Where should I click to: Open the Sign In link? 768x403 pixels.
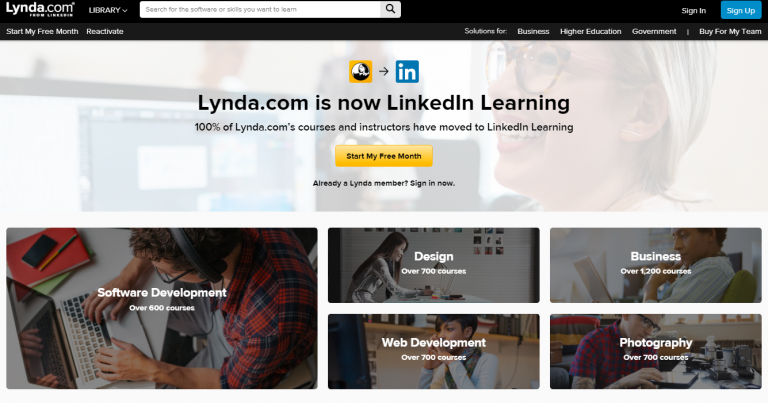pyautogui.click(x=694, y=10)
